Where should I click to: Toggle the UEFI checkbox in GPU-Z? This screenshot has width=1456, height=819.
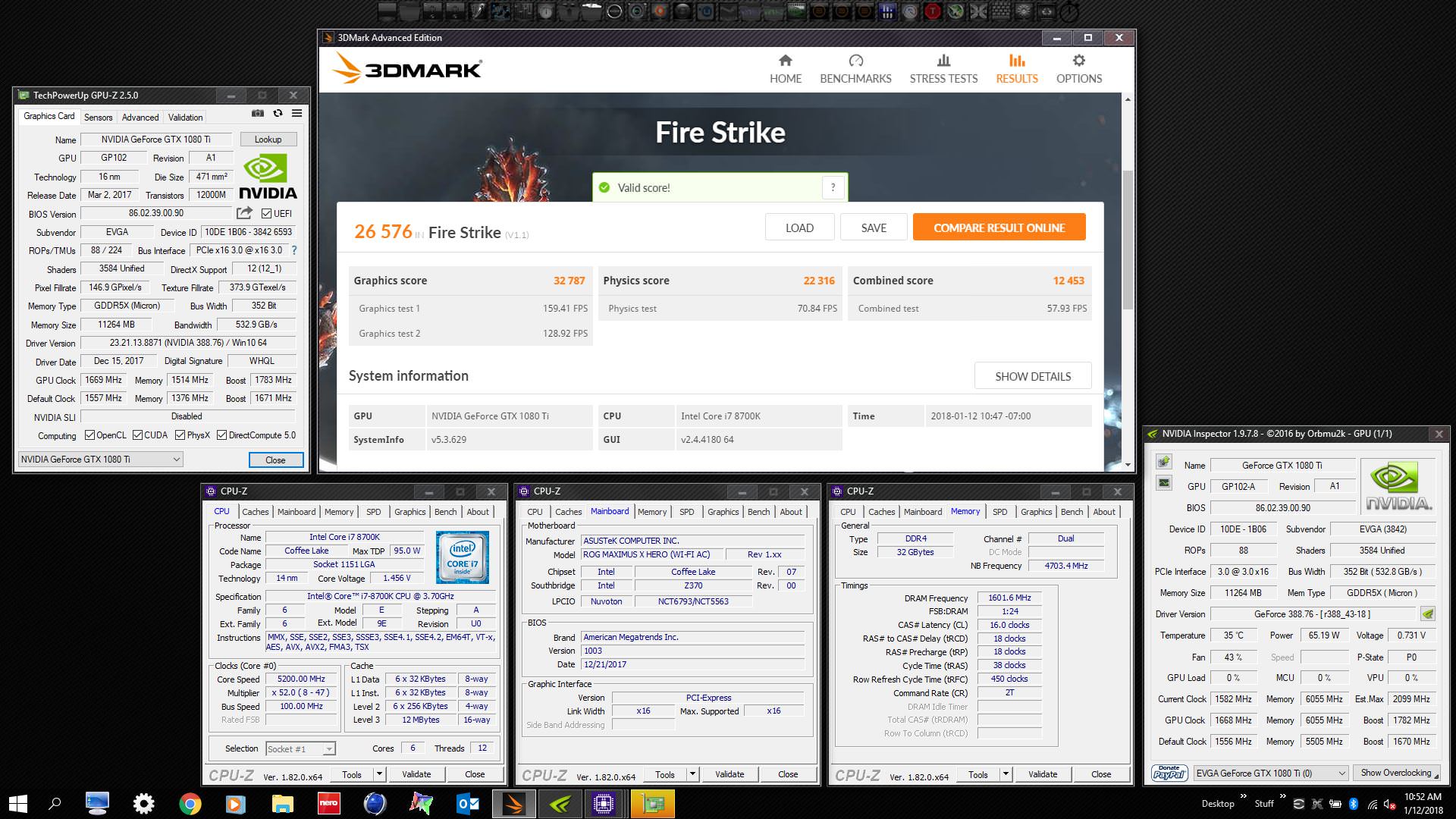[267, 214]
